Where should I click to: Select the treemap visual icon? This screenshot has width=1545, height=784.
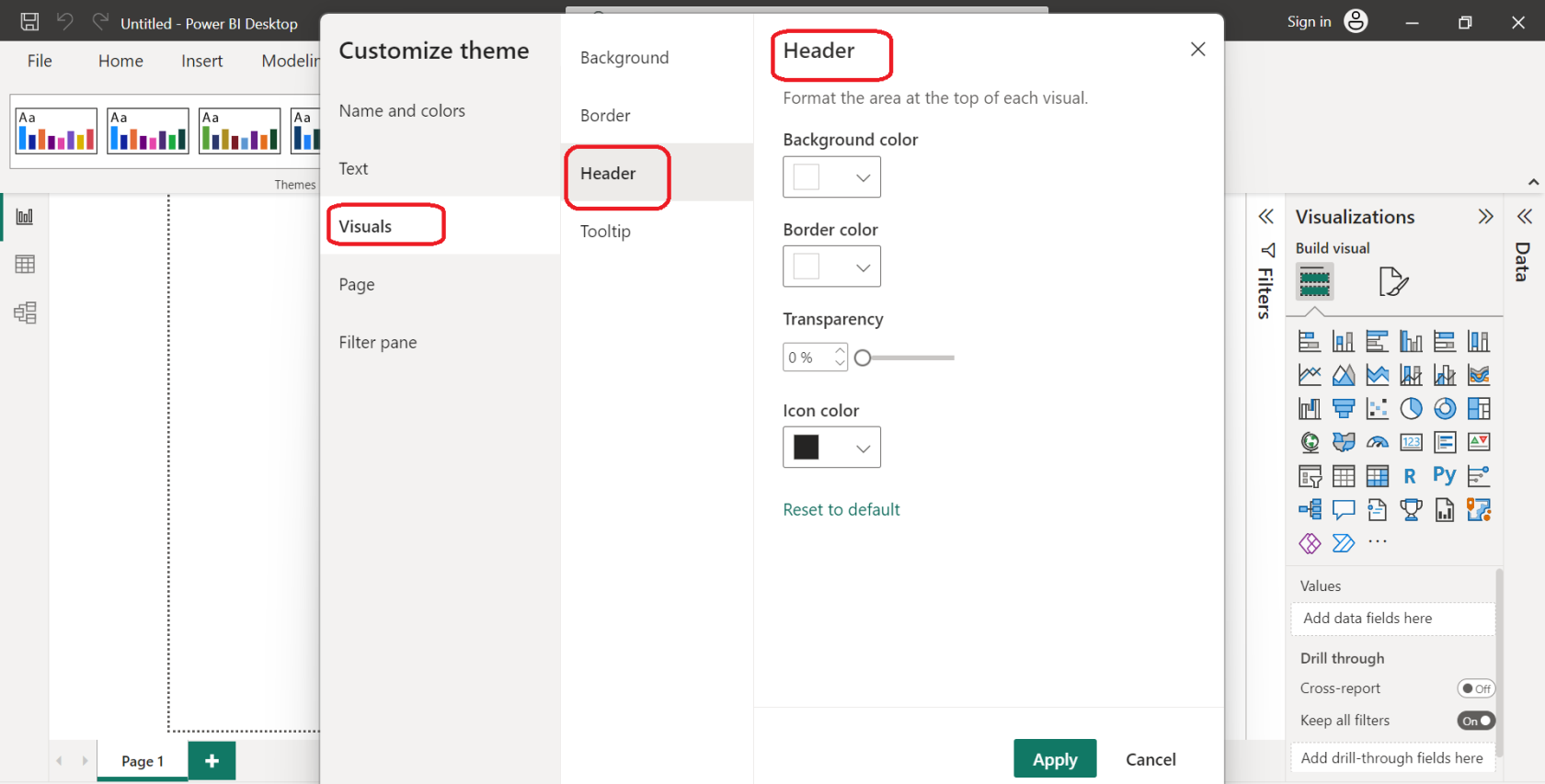1479,409
